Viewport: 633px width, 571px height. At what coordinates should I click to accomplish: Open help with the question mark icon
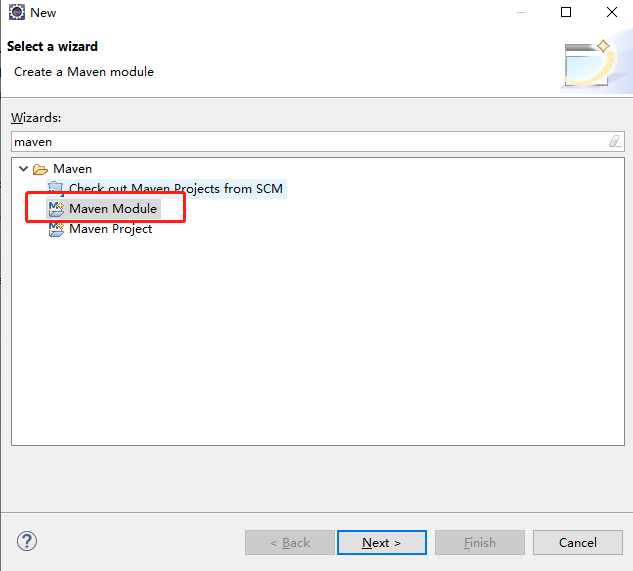pyautogui.click(x=27, y=541)
